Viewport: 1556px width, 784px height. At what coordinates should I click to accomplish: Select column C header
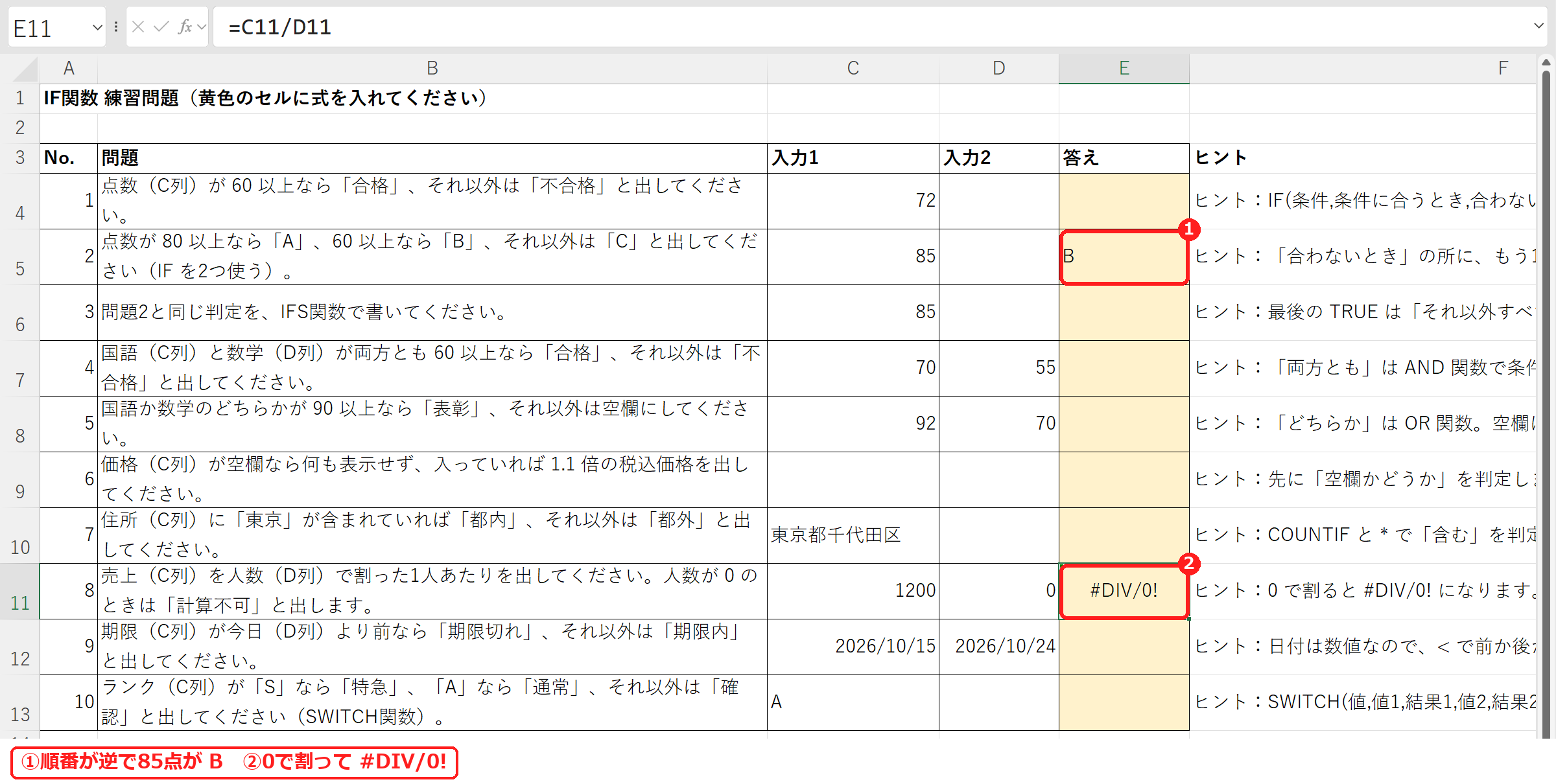coord(853,68)
